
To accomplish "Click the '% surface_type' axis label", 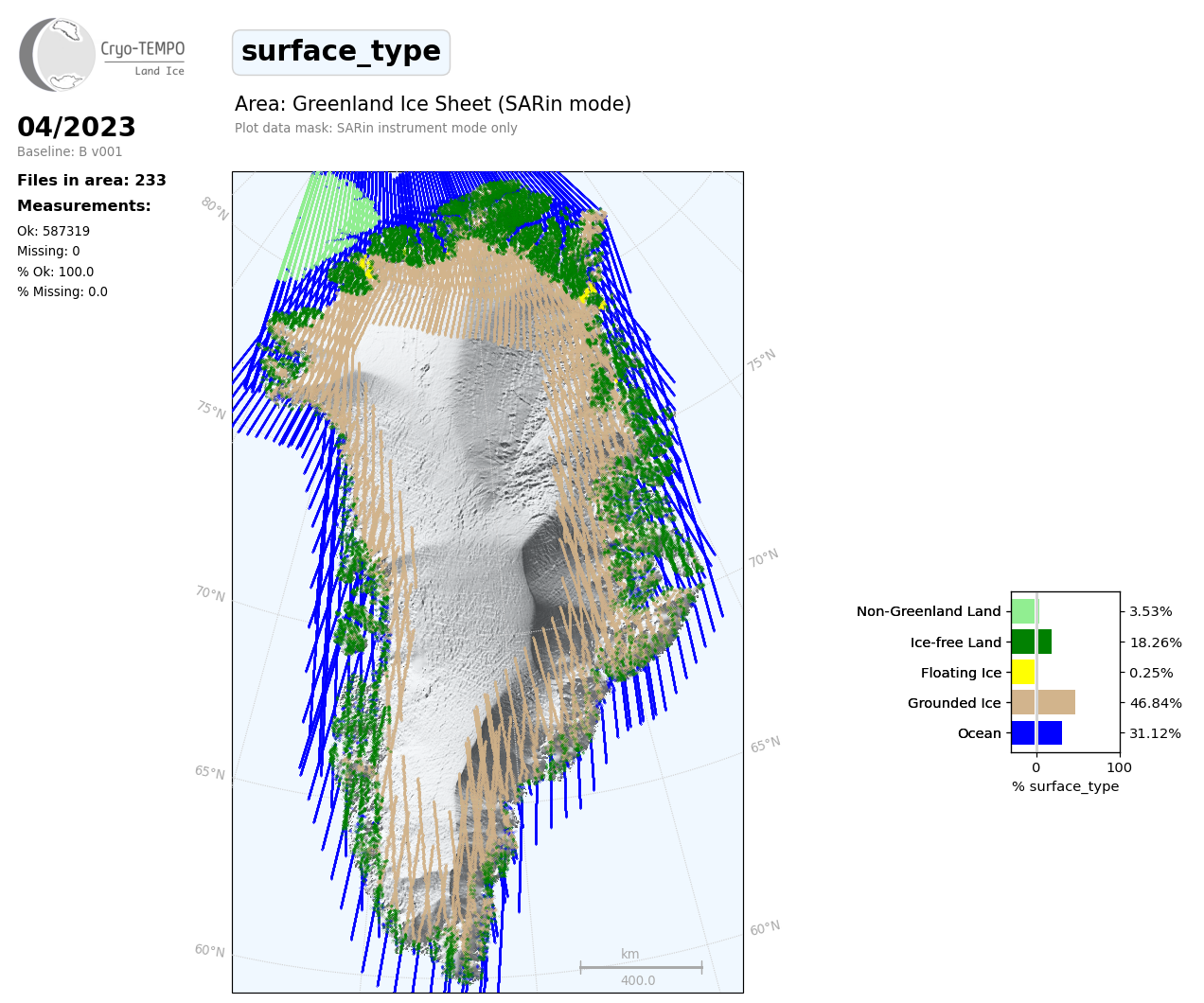I will 1065,786.
